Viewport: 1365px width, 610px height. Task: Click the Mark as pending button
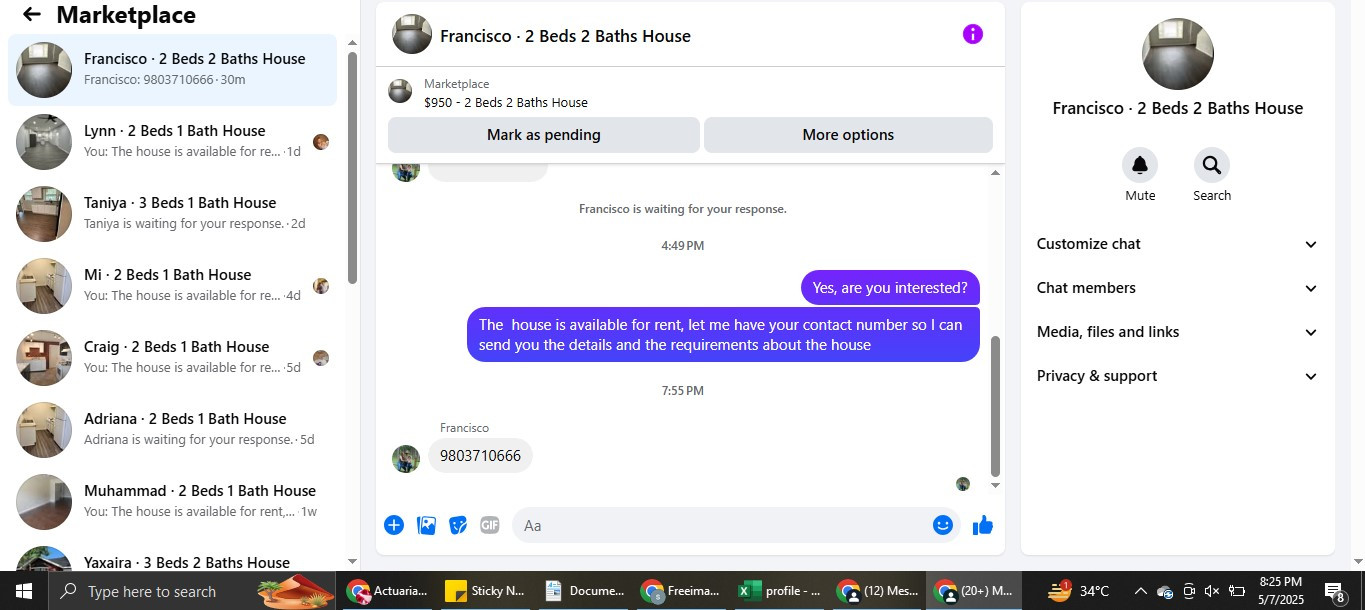pyautogui.click(x=543, y=135)
